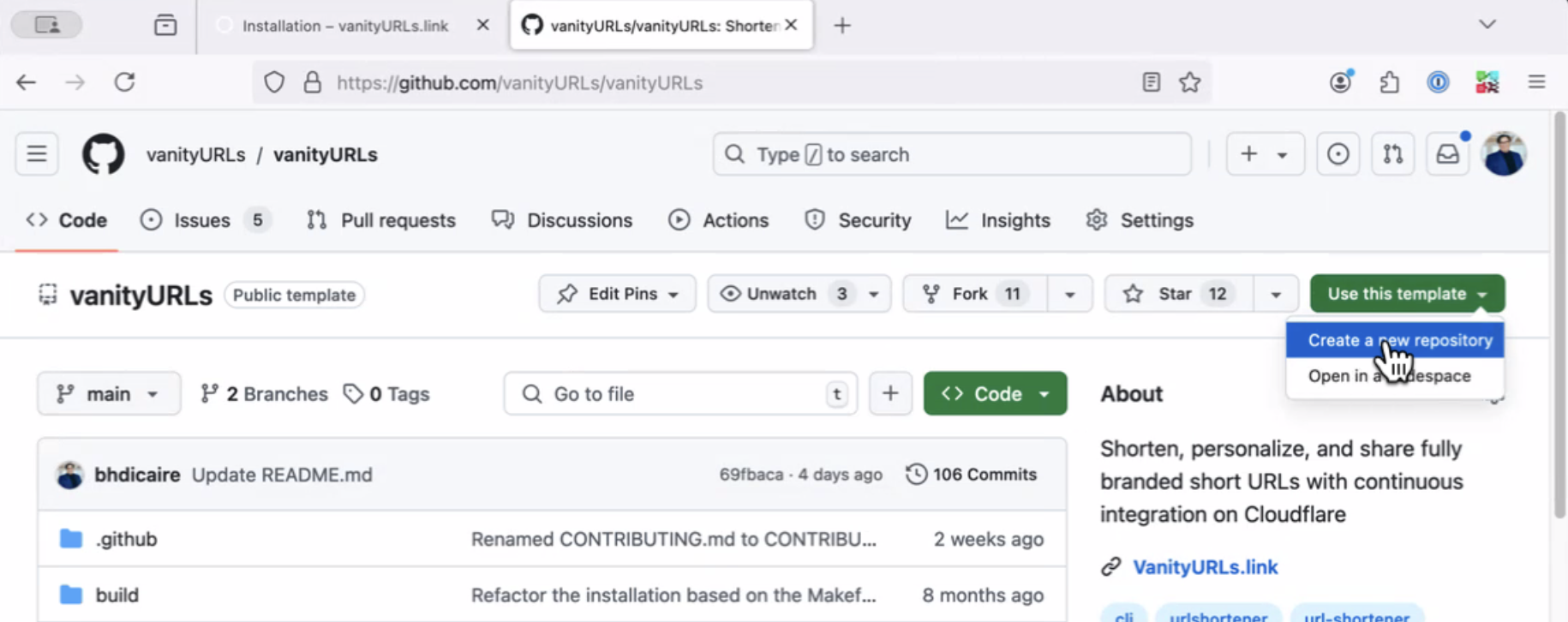
Task: Open commit hash 69fbaca
Action: point(751,475)
